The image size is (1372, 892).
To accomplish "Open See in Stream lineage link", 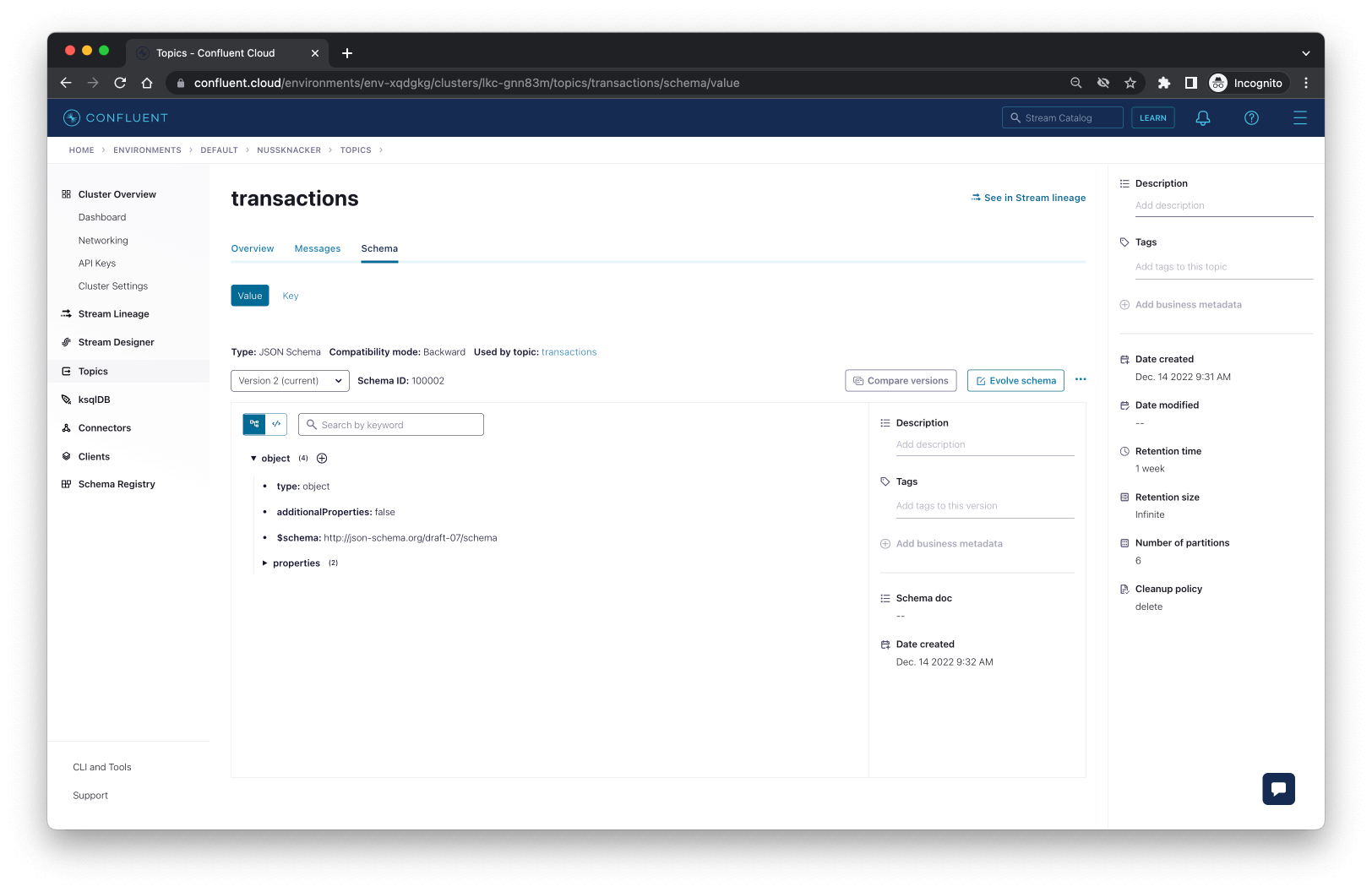I will pos(1028,198).
